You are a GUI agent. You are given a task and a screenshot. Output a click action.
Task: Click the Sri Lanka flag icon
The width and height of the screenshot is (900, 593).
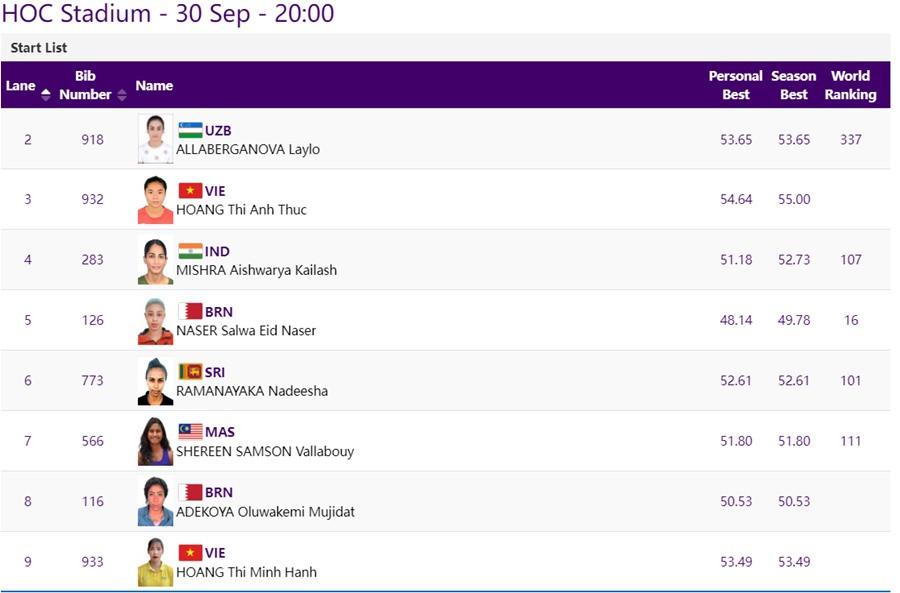190,372
